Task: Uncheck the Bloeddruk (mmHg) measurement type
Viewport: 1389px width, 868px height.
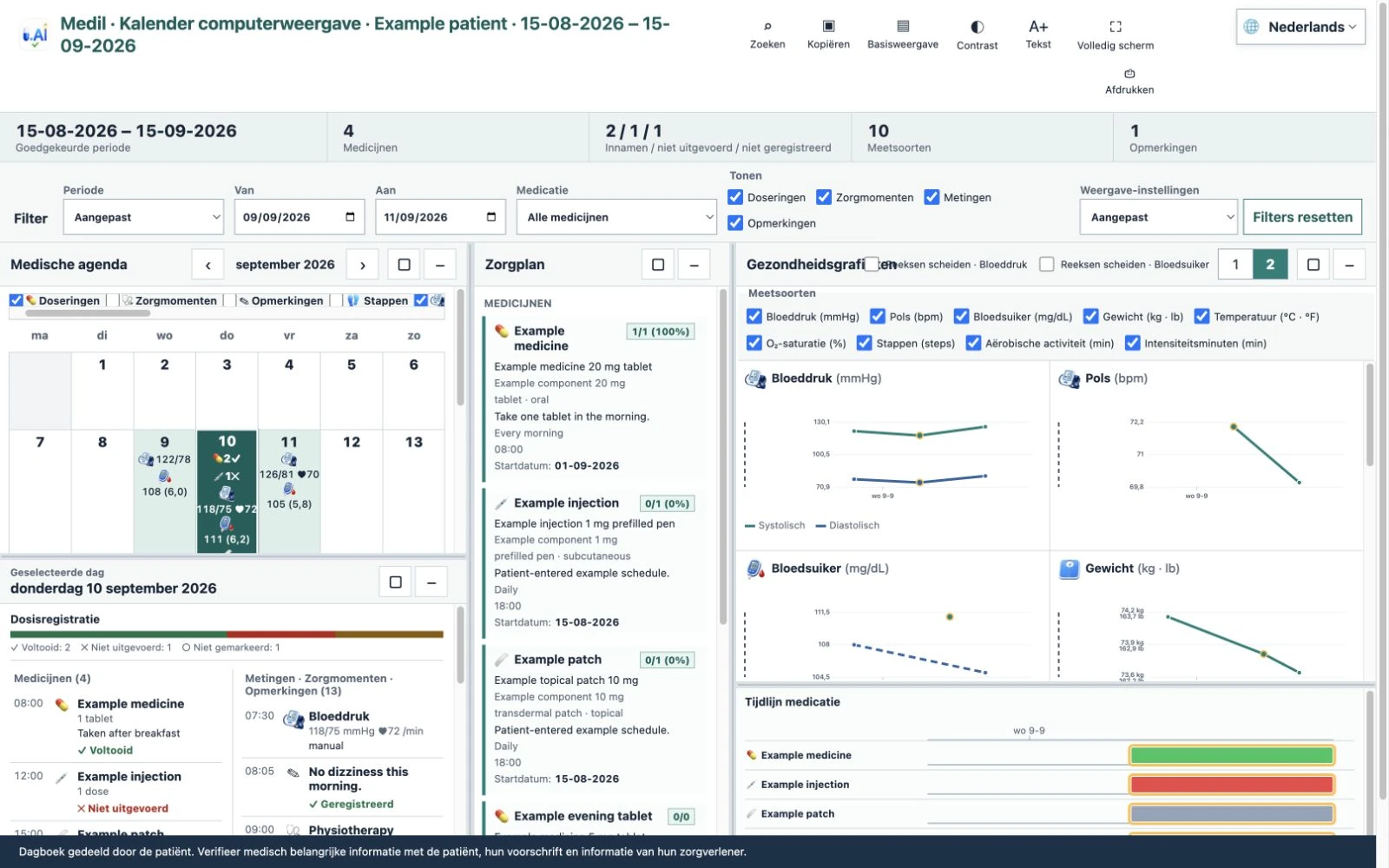Action: 754,317
